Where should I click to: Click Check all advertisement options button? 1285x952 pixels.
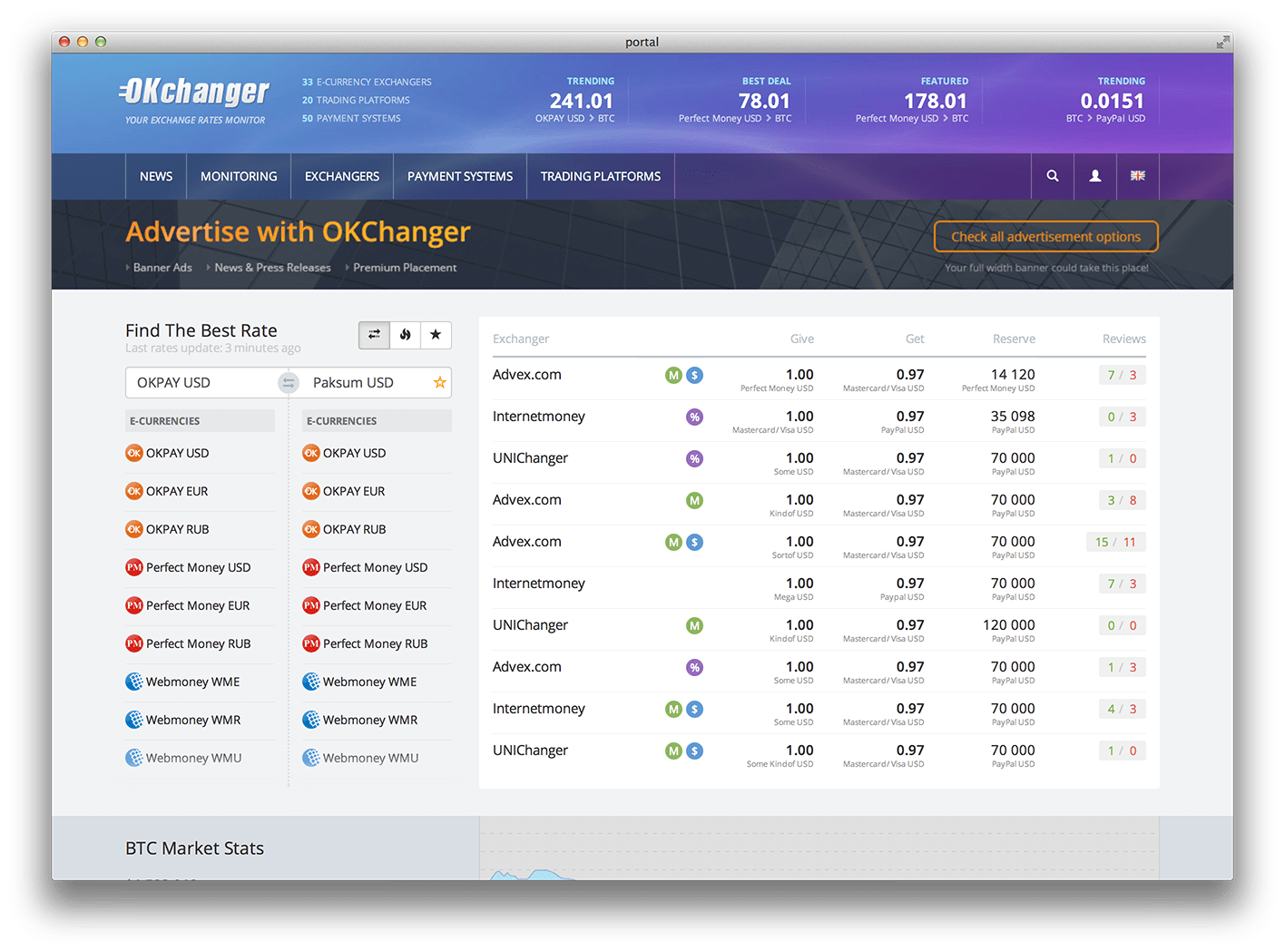pos(1045,237)
